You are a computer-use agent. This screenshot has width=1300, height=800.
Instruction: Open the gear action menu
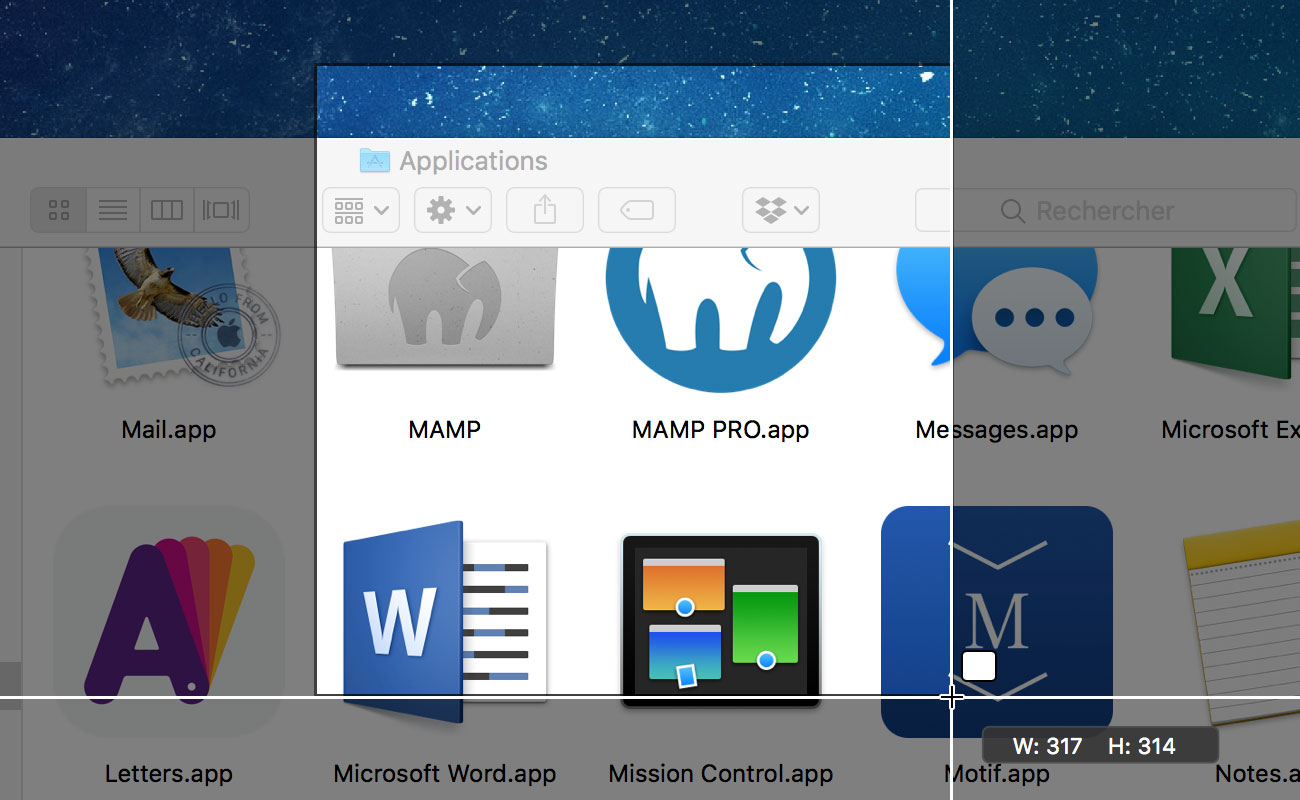[452, 210]
